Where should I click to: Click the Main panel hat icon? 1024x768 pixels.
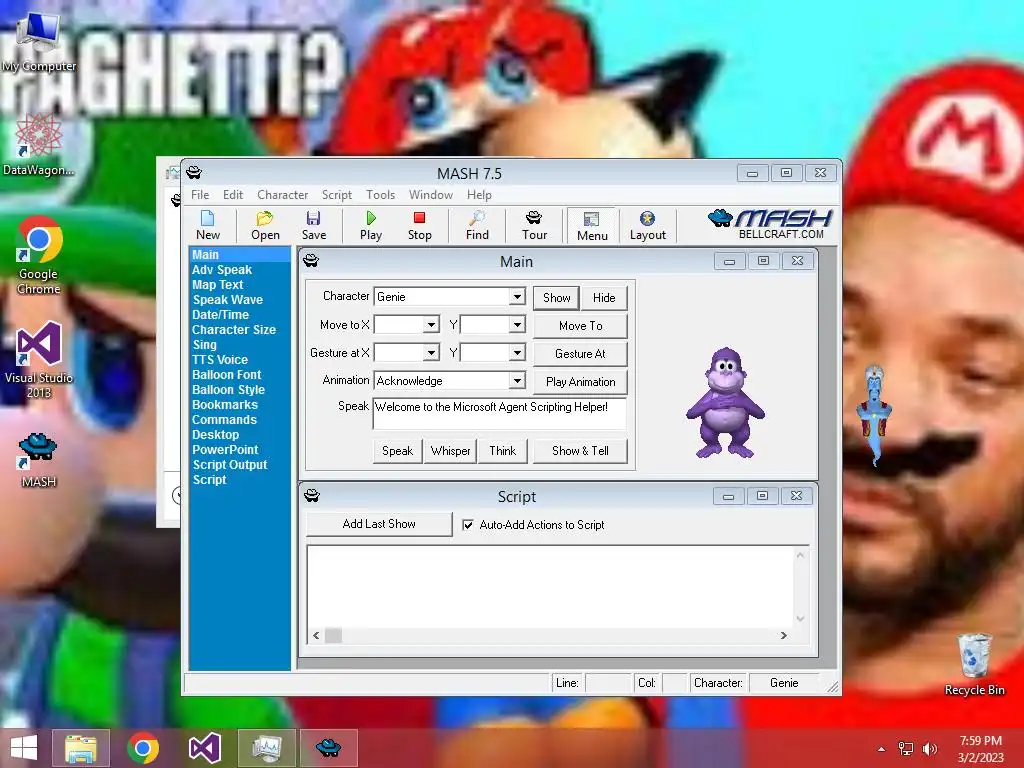pos(311,261)
